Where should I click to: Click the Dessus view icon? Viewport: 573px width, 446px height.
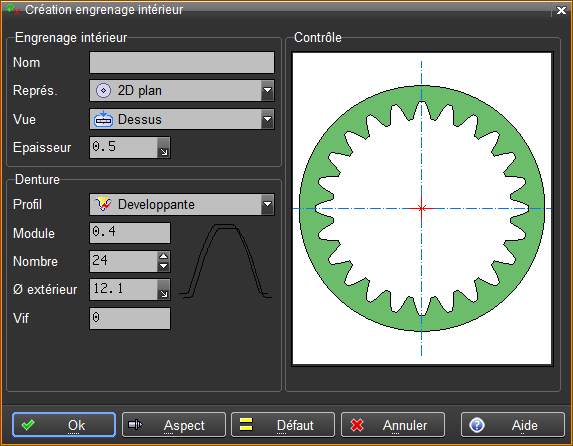pyautogui.click(x=103, y=119)
